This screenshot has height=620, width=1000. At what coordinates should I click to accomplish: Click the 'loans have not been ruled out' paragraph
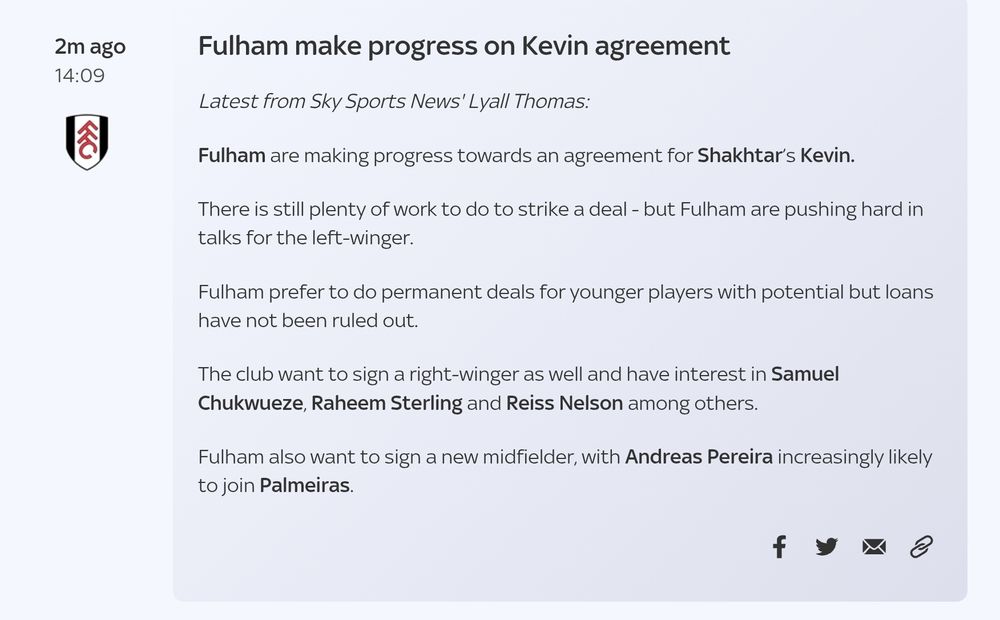click(566, 306)
